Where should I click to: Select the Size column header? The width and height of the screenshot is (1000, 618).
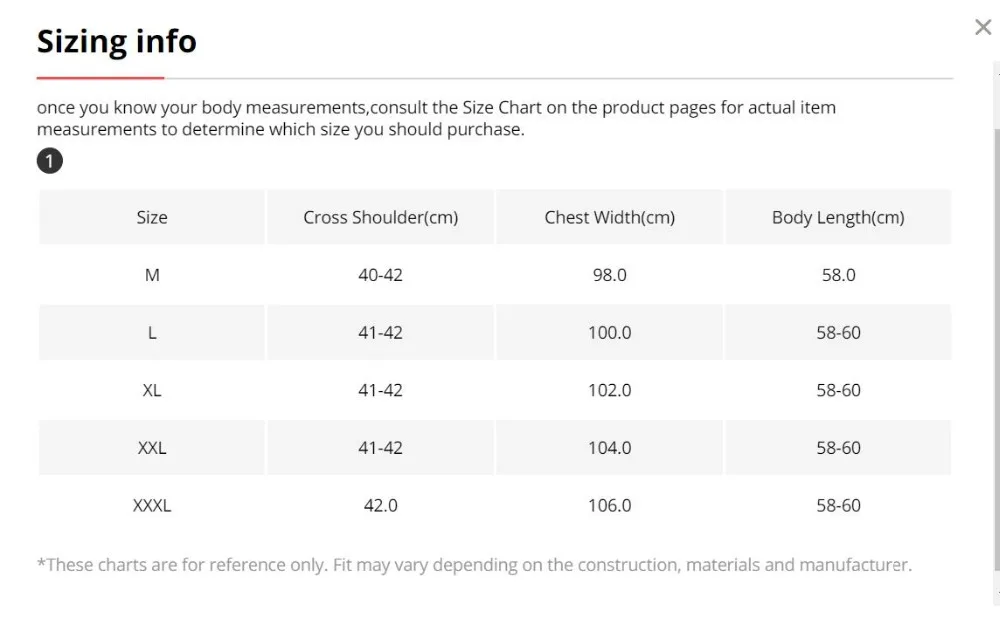tap(152, 217)
